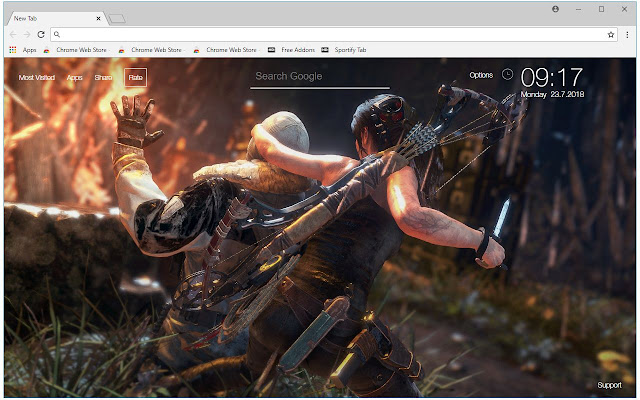Open the Share menu
The height and width of the screenshot is (400, 640).
pyautogui.click(x=103, y=77)
